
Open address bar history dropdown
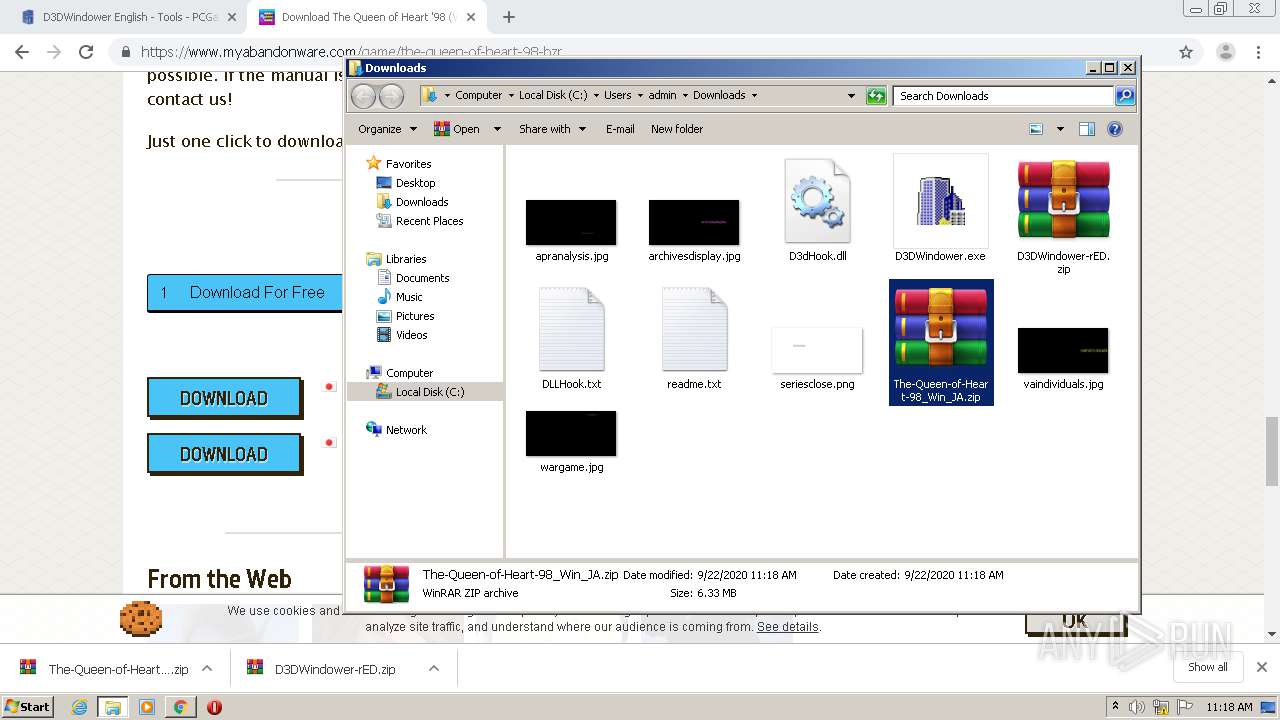point(851,96)
